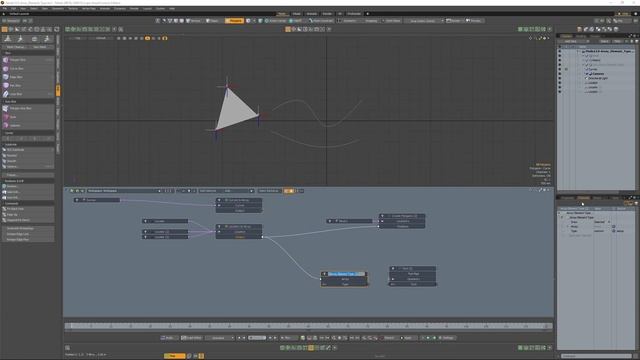Open the Action Center dropdown
The width and height of the screenshot is (640, 360).
pos(276,20)
